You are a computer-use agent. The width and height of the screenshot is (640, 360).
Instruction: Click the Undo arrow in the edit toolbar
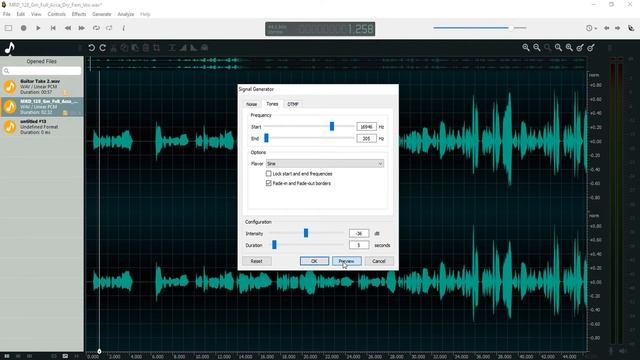[x=92, y=48]
